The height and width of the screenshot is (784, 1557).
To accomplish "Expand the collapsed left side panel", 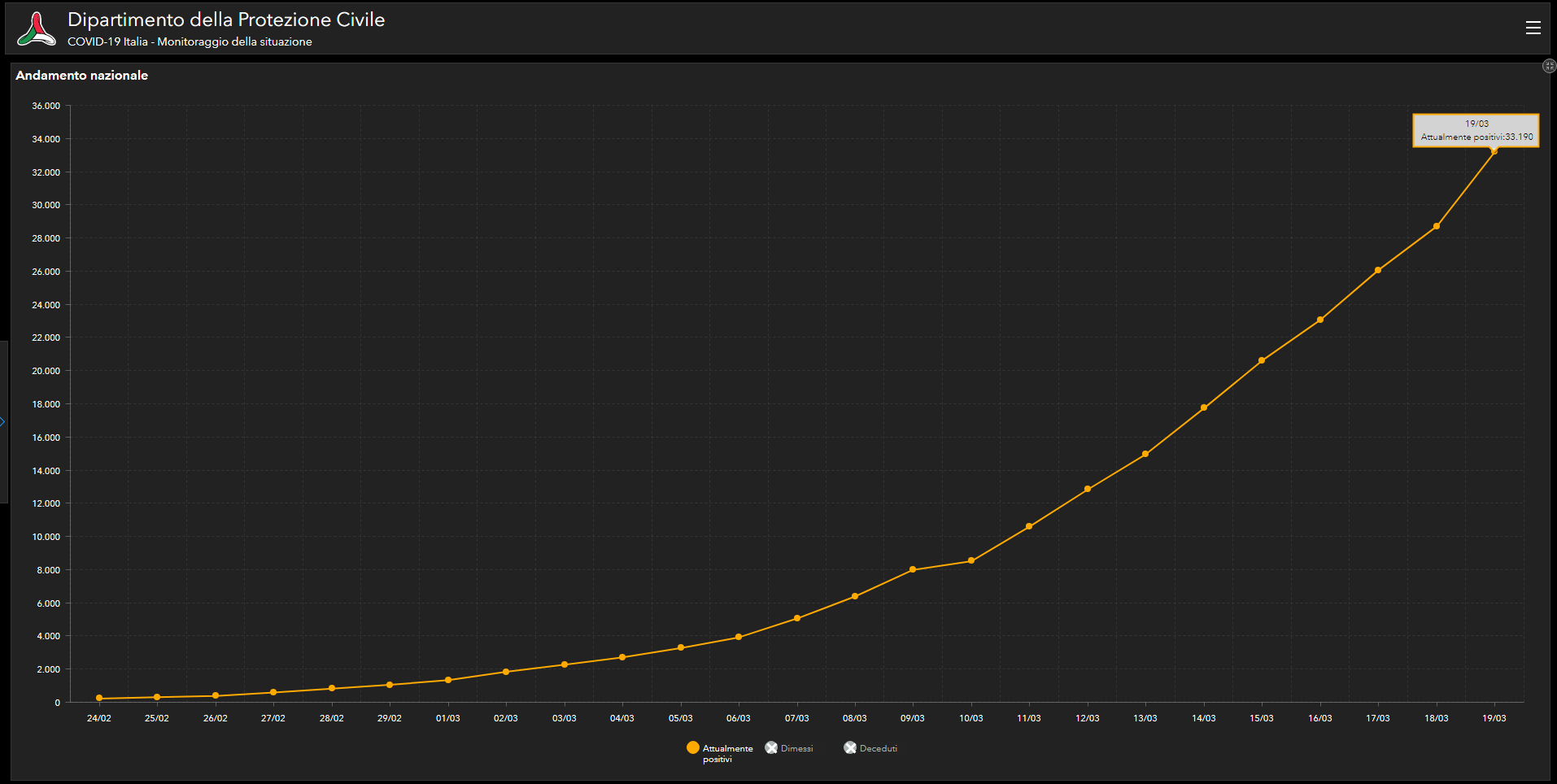I will coord(3,421).
